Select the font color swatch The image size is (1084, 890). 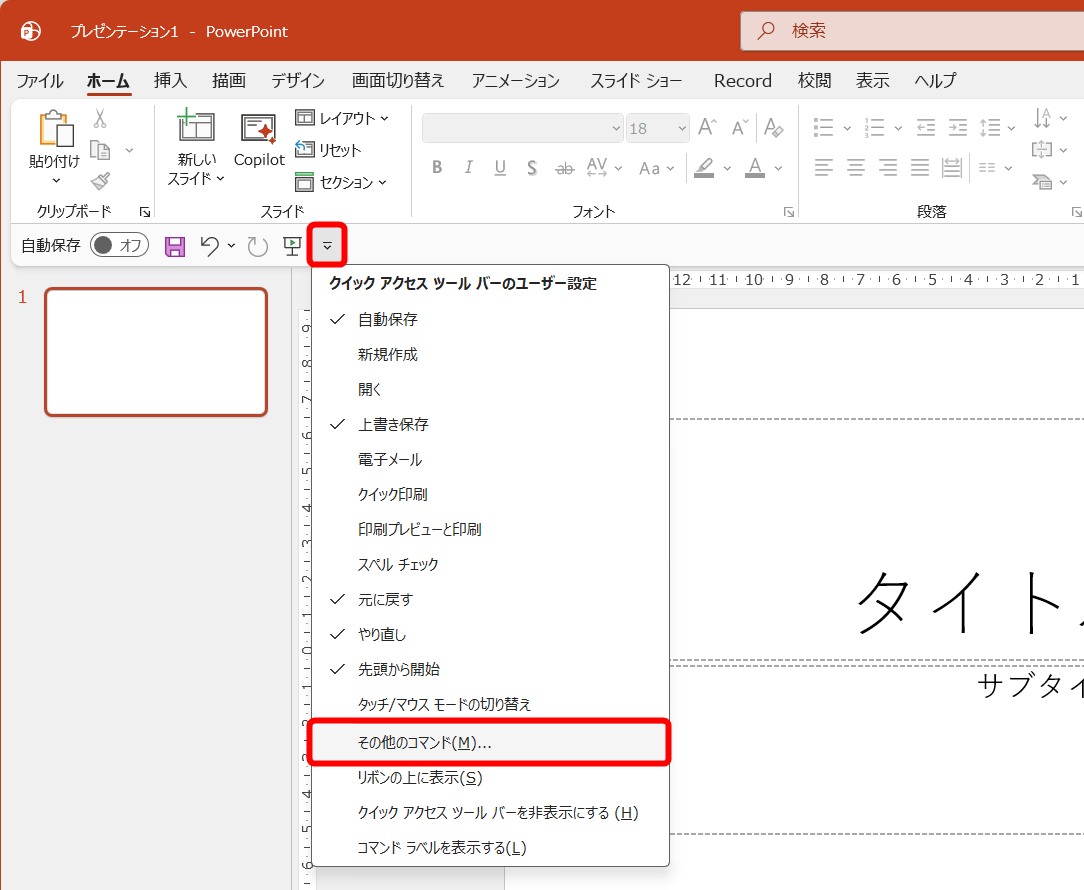(754, 167)
